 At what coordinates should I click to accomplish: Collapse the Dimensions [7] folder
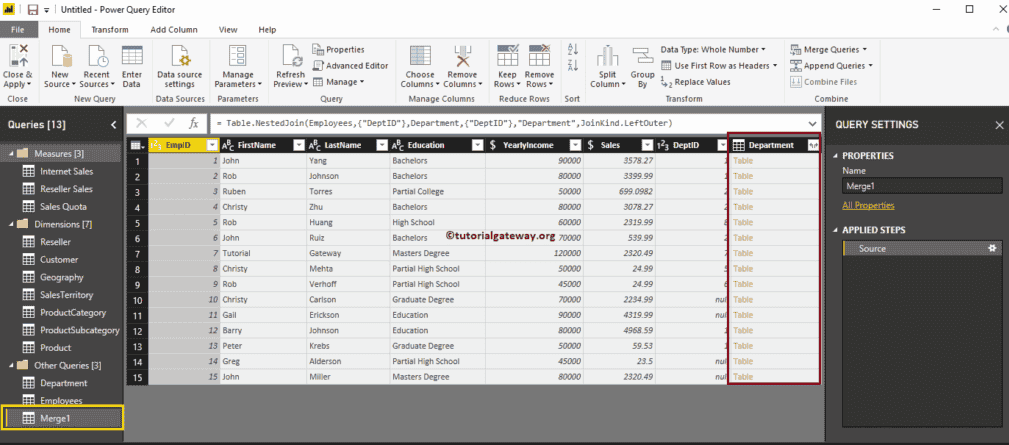click(x=12, y=224)
